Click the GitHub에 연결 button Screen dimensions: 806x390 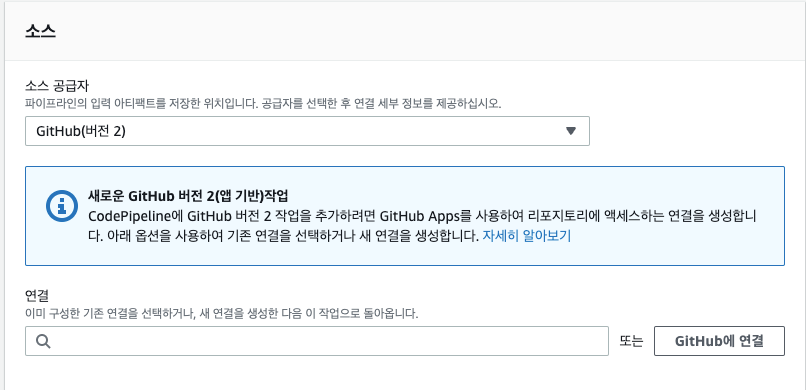[719, 341]
